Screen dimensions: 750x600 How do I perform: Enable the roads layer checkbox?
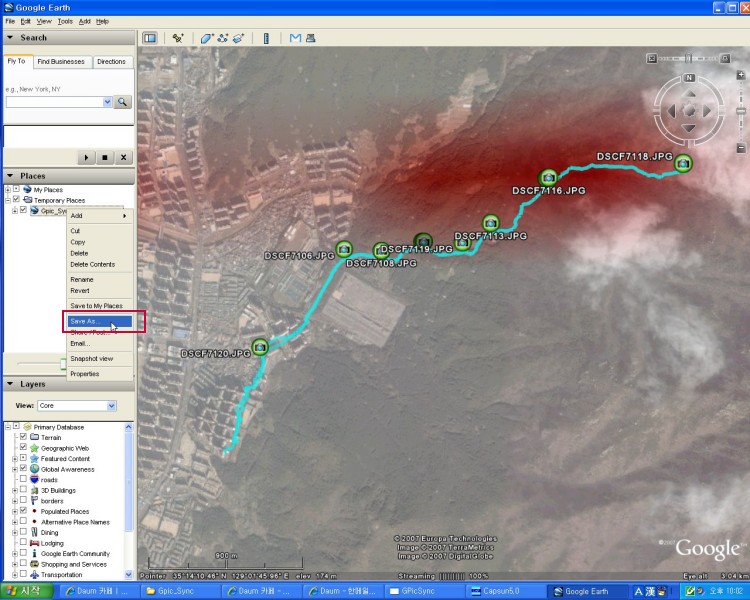point(23,479)
